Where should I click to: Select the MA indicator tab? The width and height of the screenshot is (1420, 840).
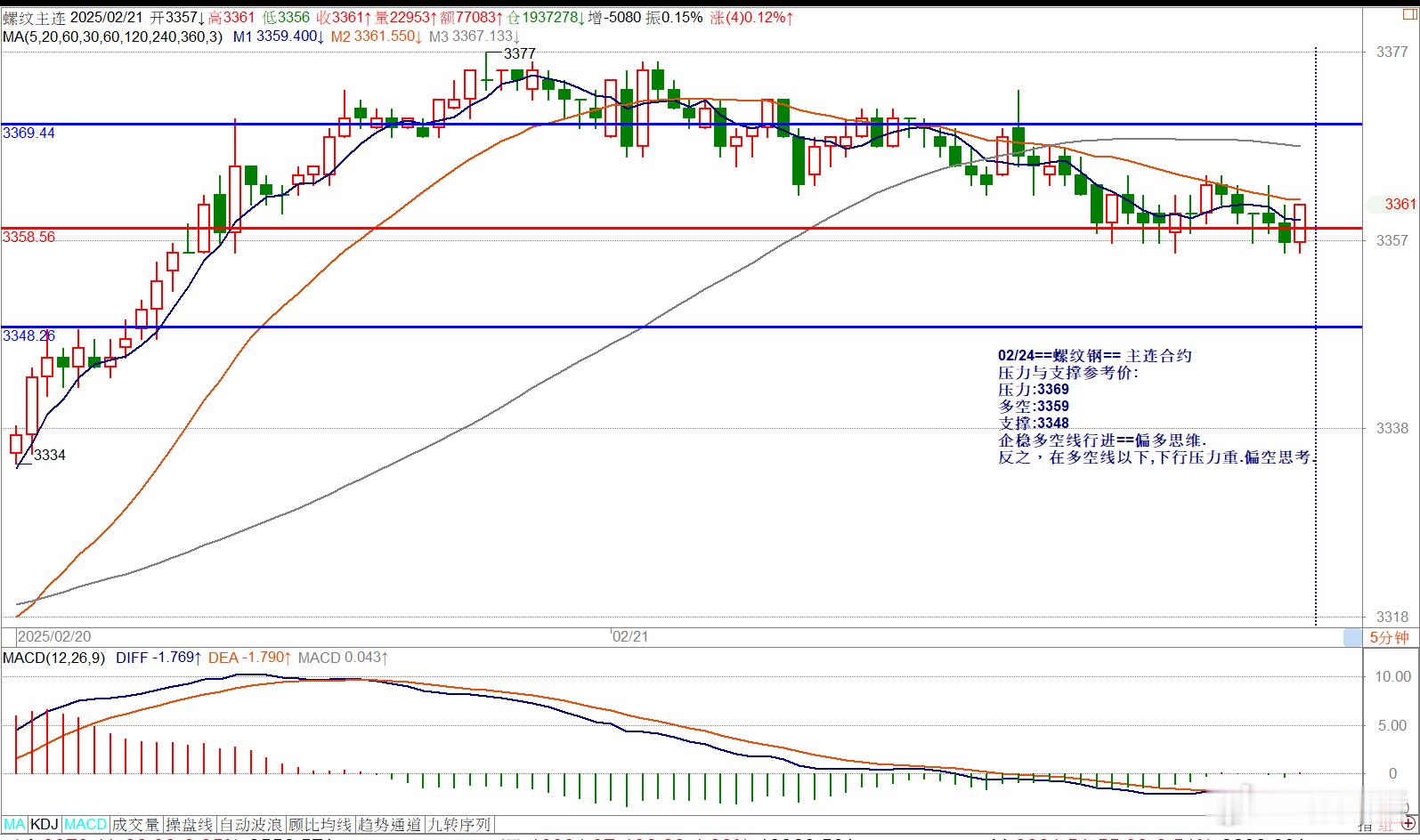15,825
